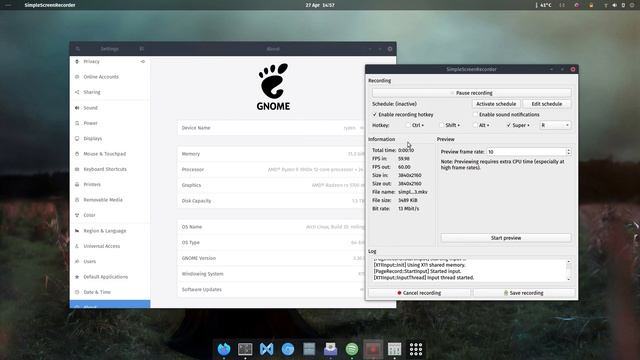Click the Privacy icon in Settings sidebar

point(77,62)
